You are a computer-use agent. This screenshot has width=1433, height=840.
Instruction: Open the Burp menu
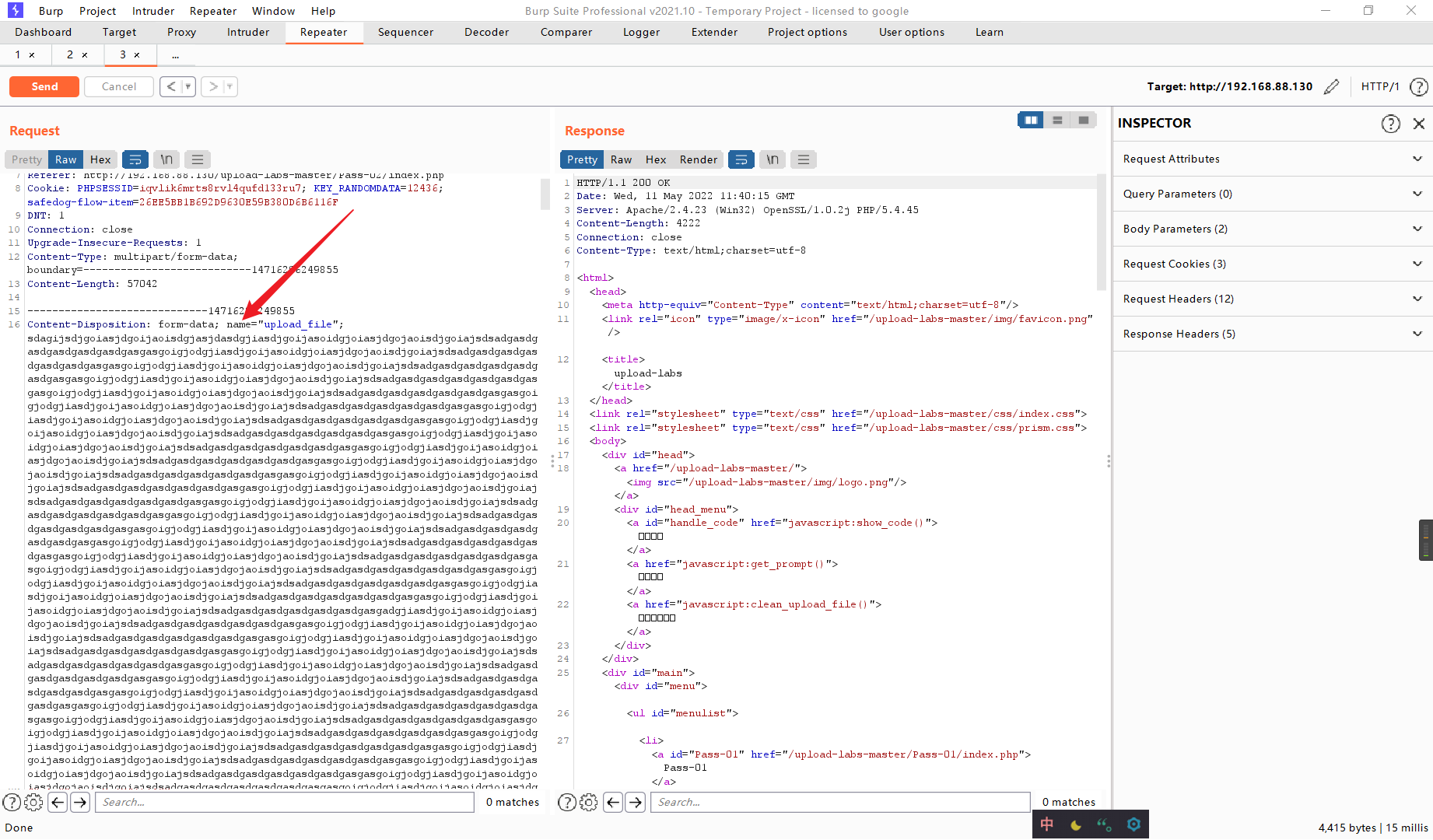point(51,11)
